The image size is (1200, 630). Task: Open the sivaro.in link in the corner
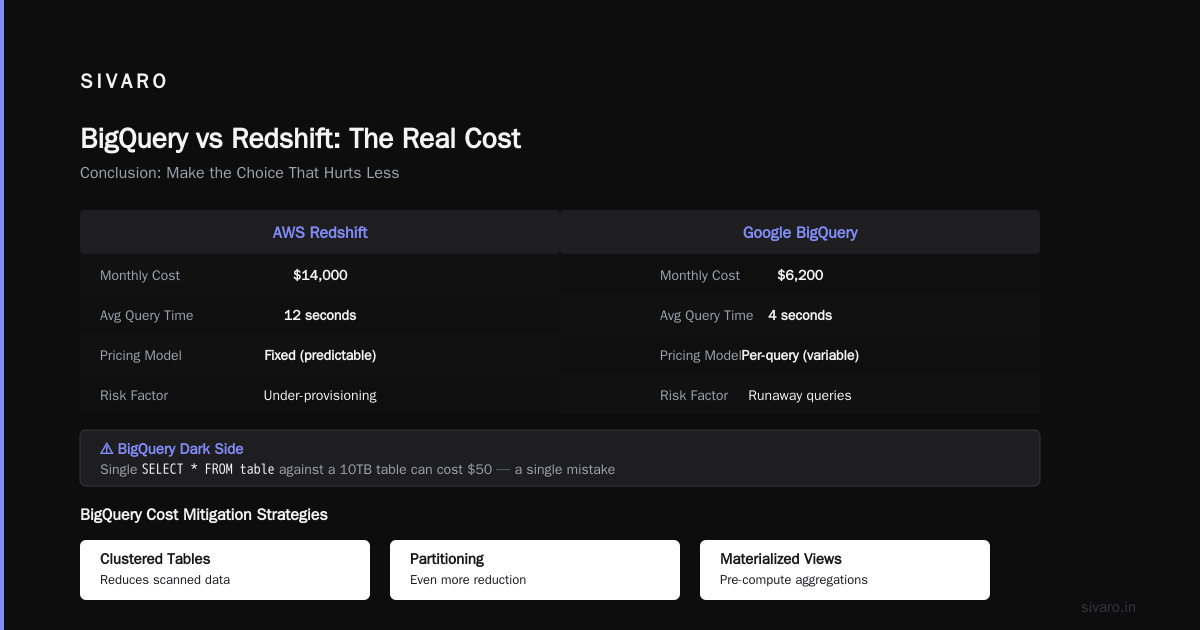pos(1108,607)
